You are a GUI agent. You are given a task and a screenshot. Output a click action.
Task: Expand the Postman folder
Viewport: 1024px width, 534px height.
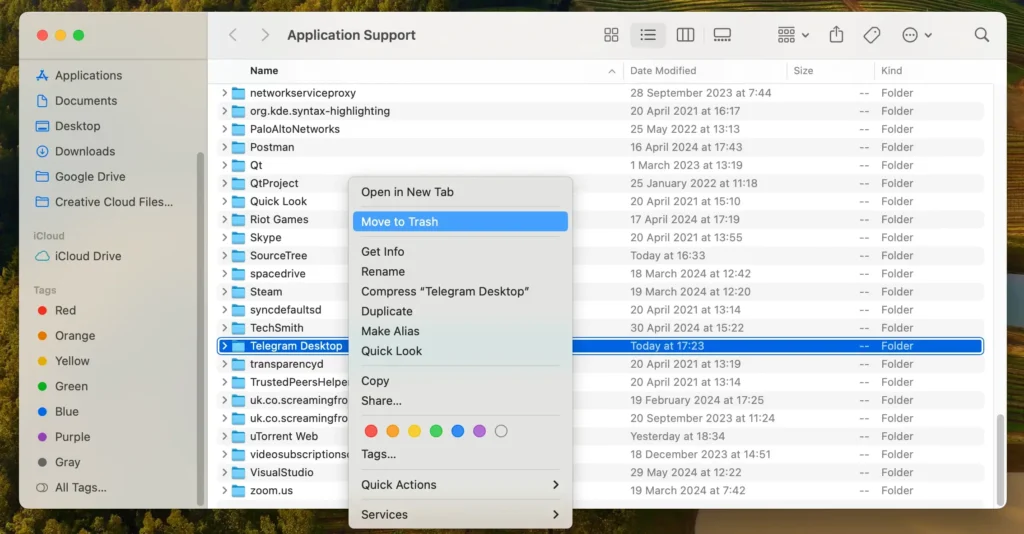(224, 148)
